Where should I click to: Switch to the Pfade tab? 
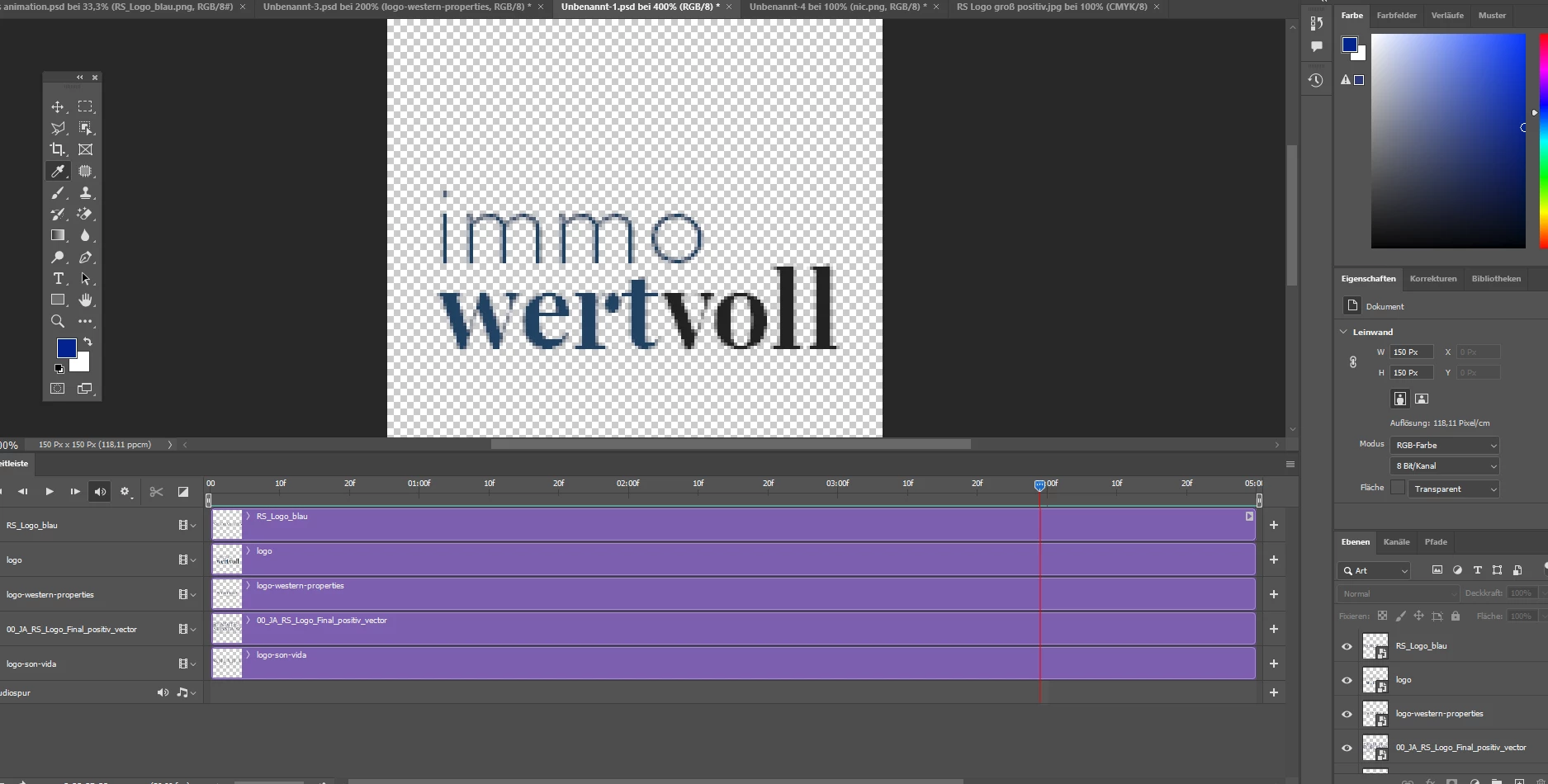click(1436, 542)
